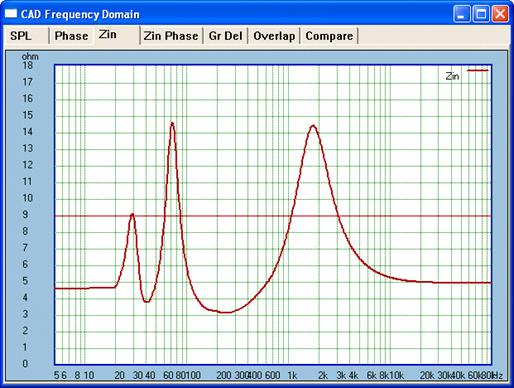Close the CAD Frequency Domain window
Viewport: 514px width, 388px height.
[x=500, y=14]
